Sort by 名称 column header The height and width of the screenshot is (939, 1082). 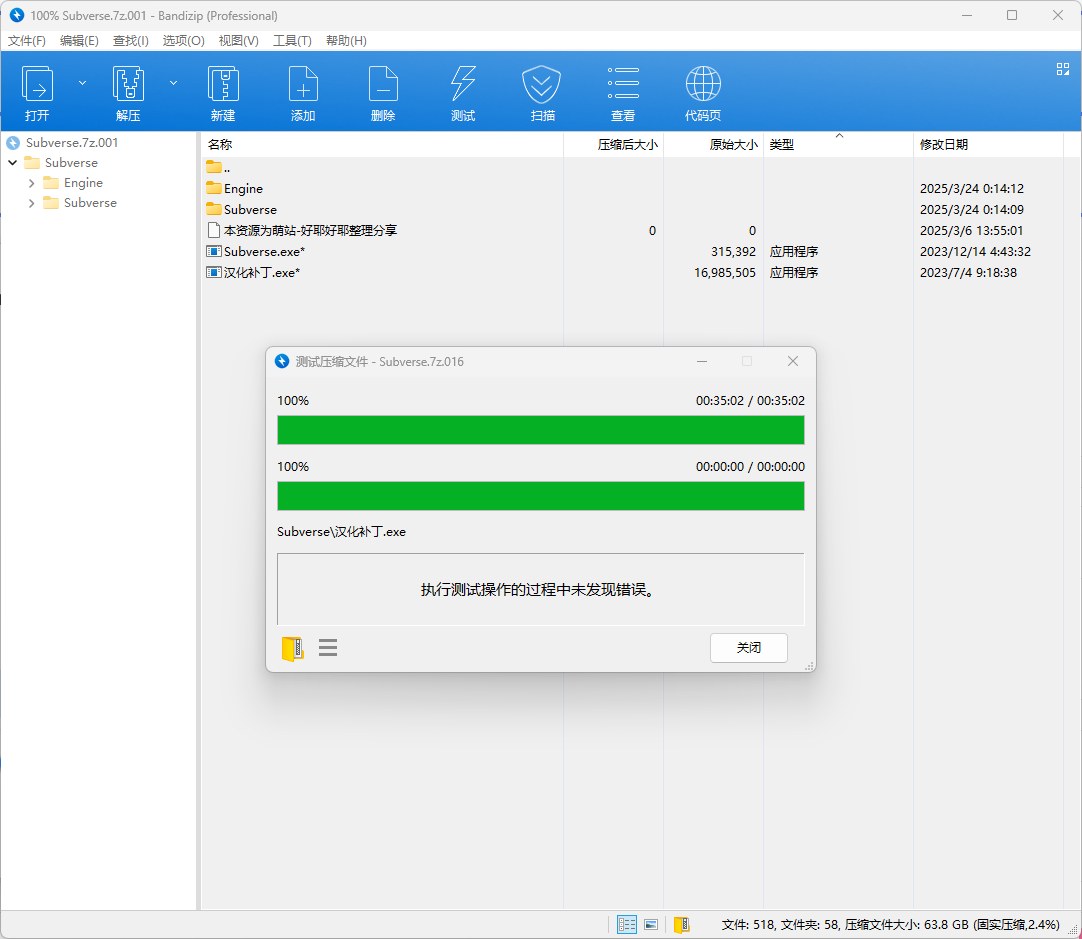click(383, 144)
